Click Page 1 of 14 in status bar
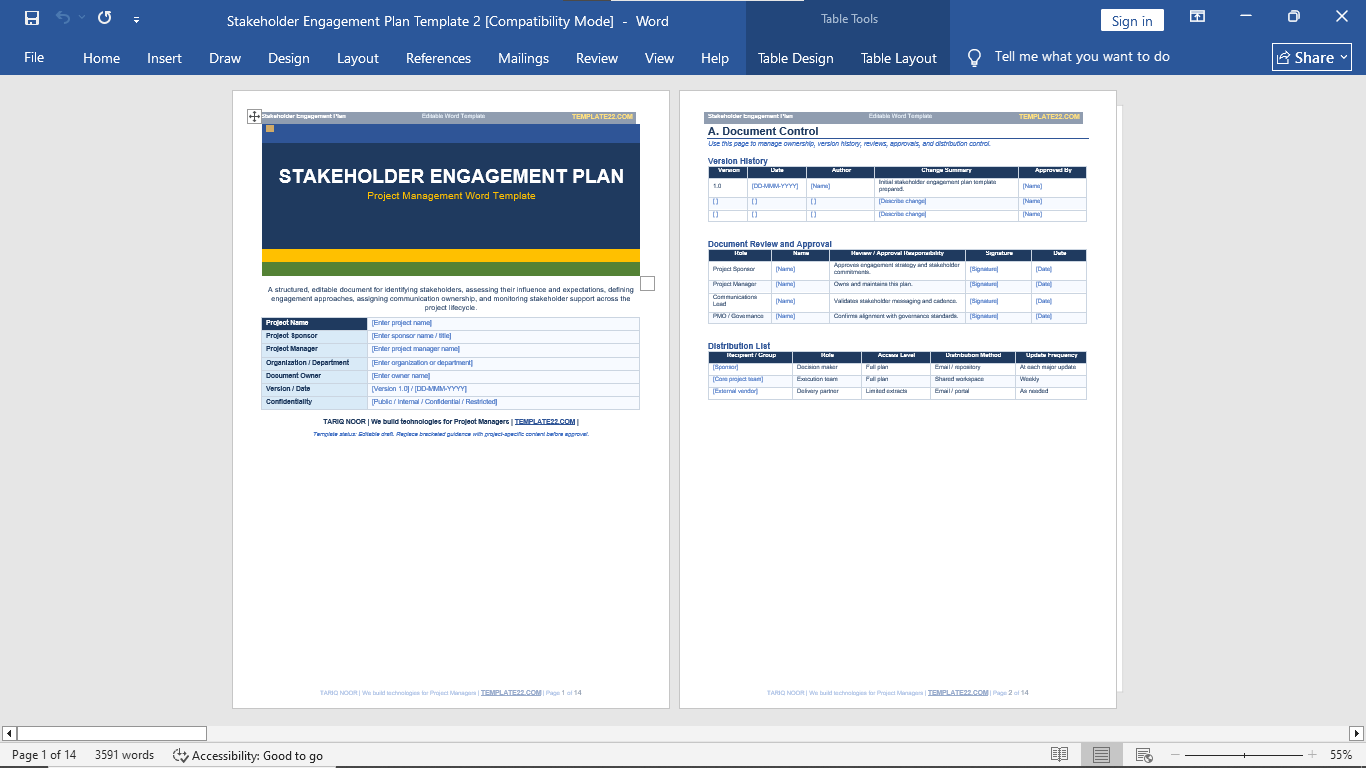The image size is (1366, 768). [44, 755]
